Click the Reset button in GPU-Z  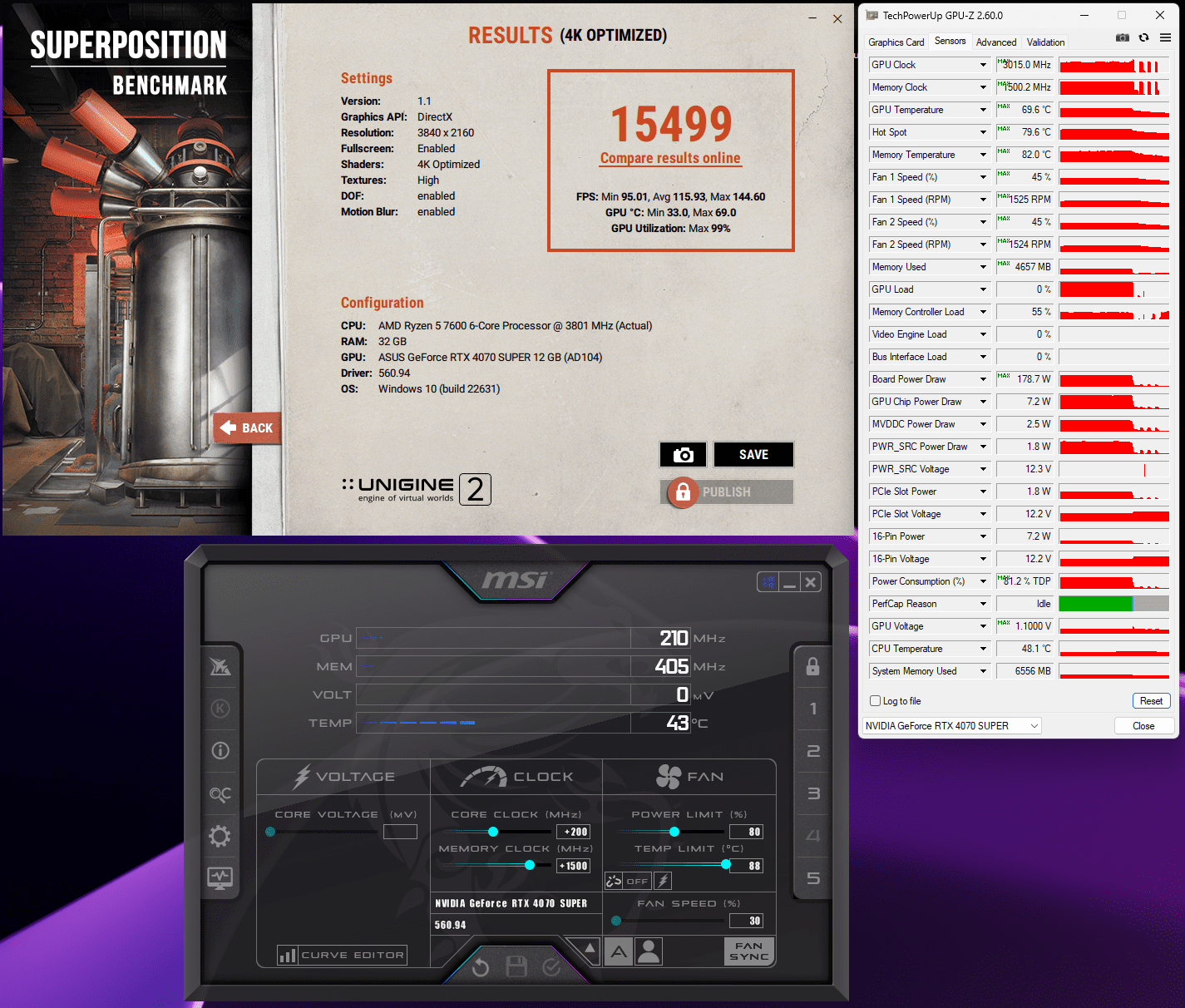pyautogui.click(x=1151, y=701)
